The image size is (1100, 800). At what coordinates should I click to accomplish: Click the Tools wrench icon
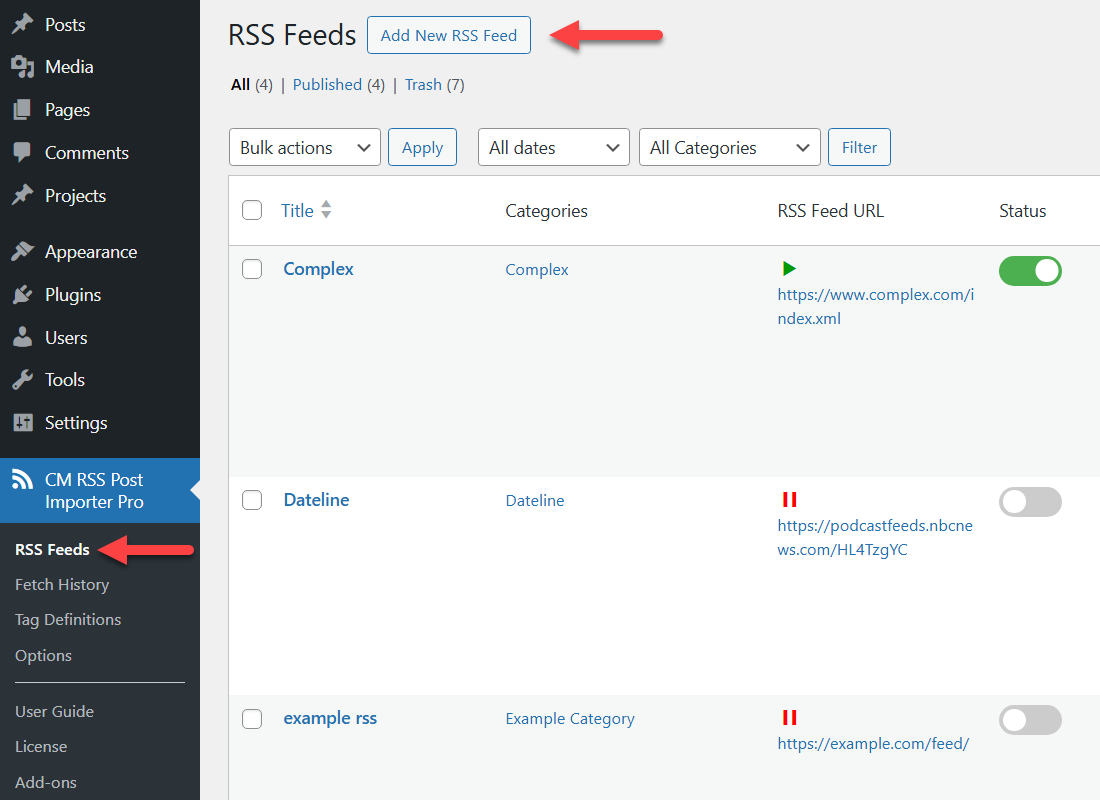pyautogui.click(x=22, y=380)
